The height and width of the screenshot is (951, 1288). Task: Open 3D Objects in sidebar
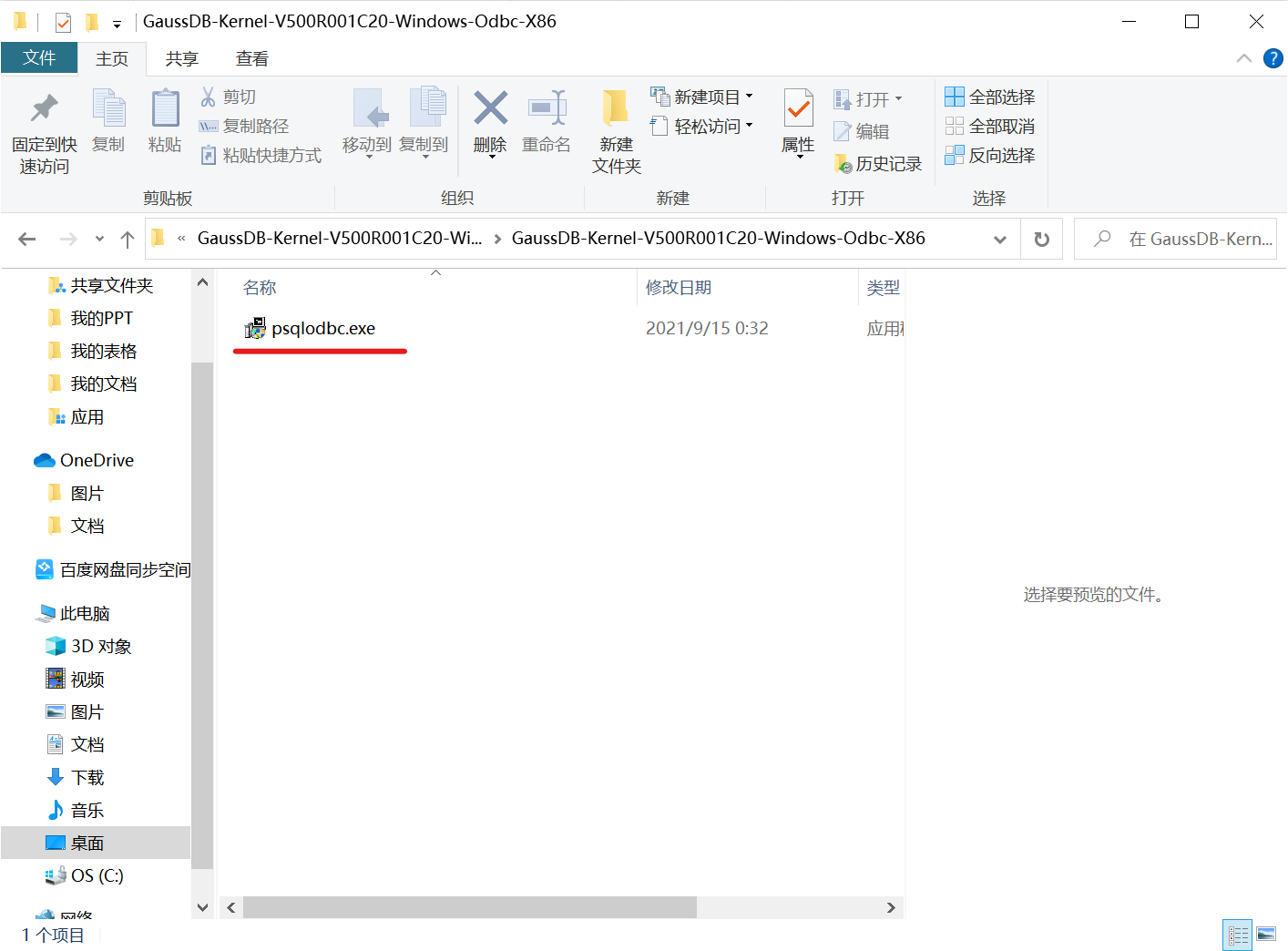88,647
